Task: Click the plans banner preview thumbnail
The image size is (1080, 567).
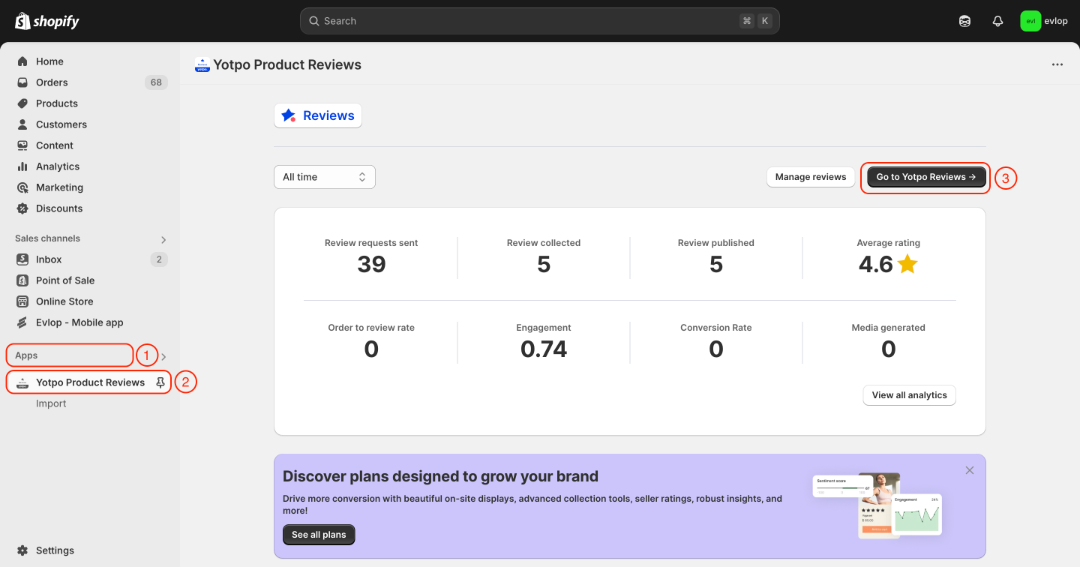Action: click(878, 506)
